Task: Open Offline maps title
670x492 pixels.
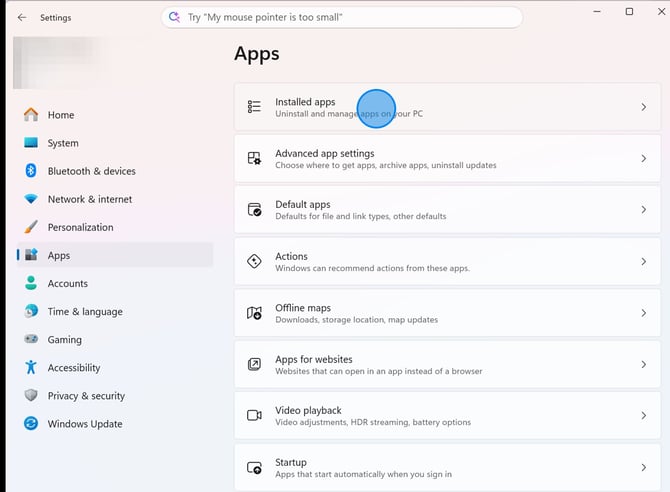Action: click(x=303, y=308)
